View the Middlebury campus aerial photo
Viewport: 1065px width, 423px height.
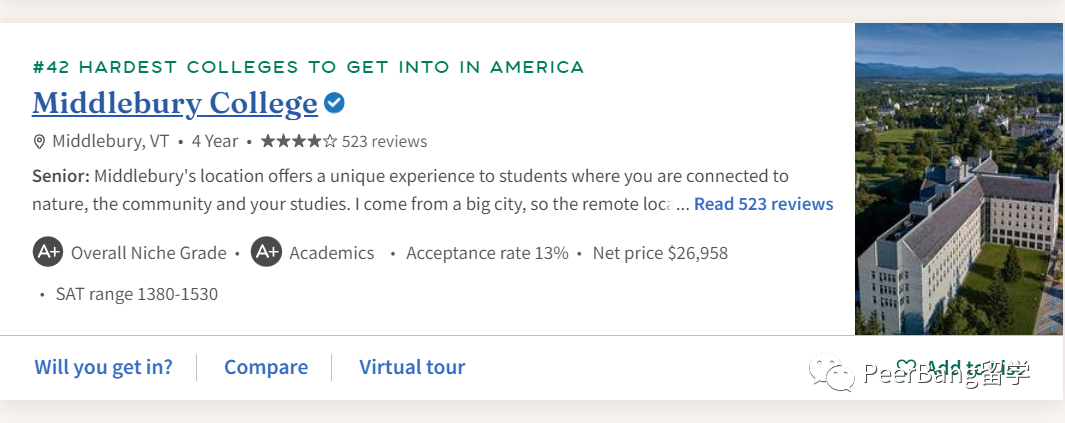coord(958,179)
